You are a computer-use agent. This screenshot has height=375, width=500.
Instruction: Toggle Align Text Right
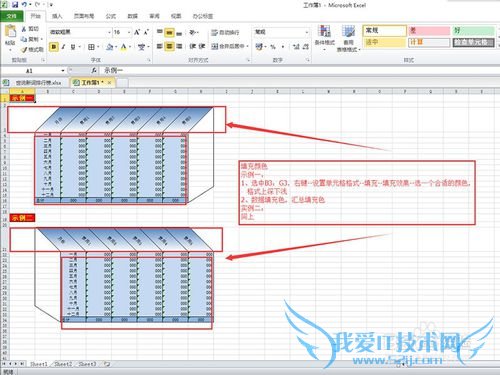tap(179, 46)
